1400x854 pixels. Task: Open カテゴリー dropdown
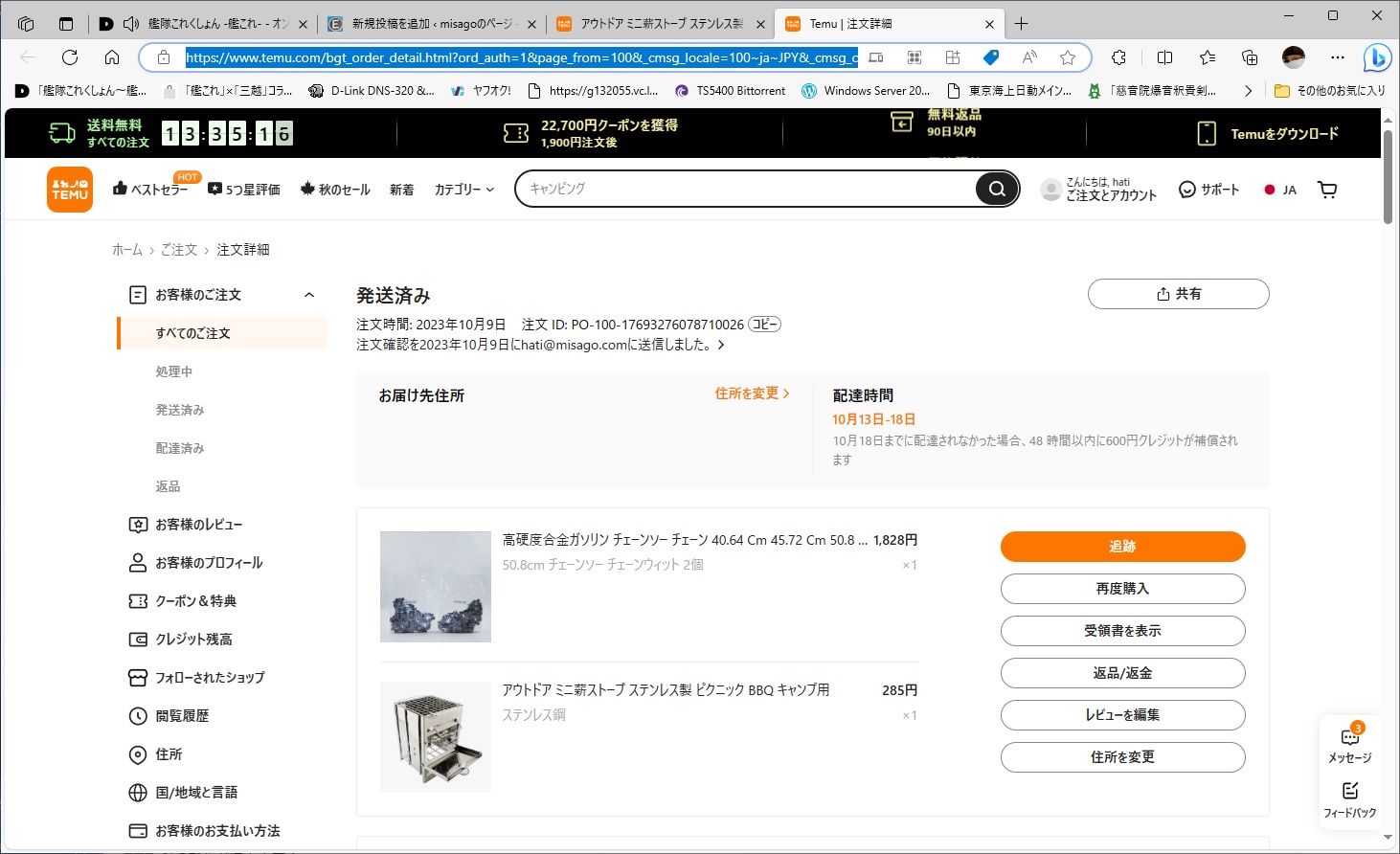[464, 190]
